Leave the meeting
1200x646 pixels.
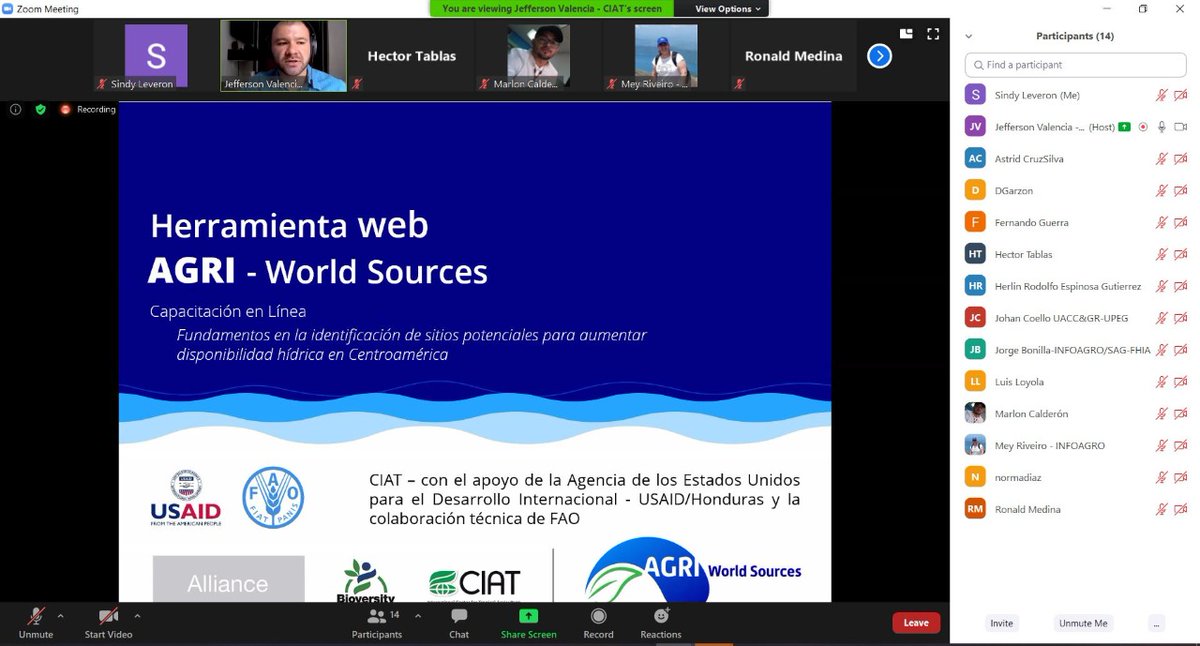[916, 623]
